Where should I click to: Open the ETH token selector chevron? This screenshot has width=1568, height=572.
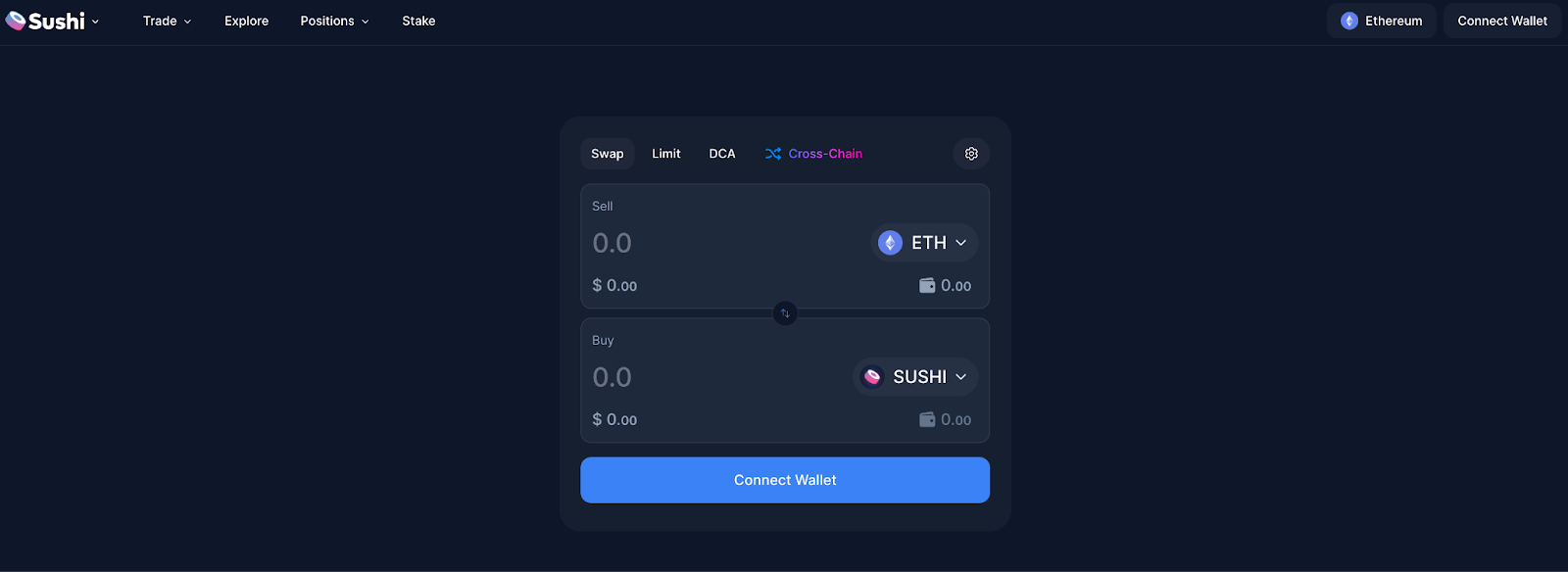click(x=961, y=243)
